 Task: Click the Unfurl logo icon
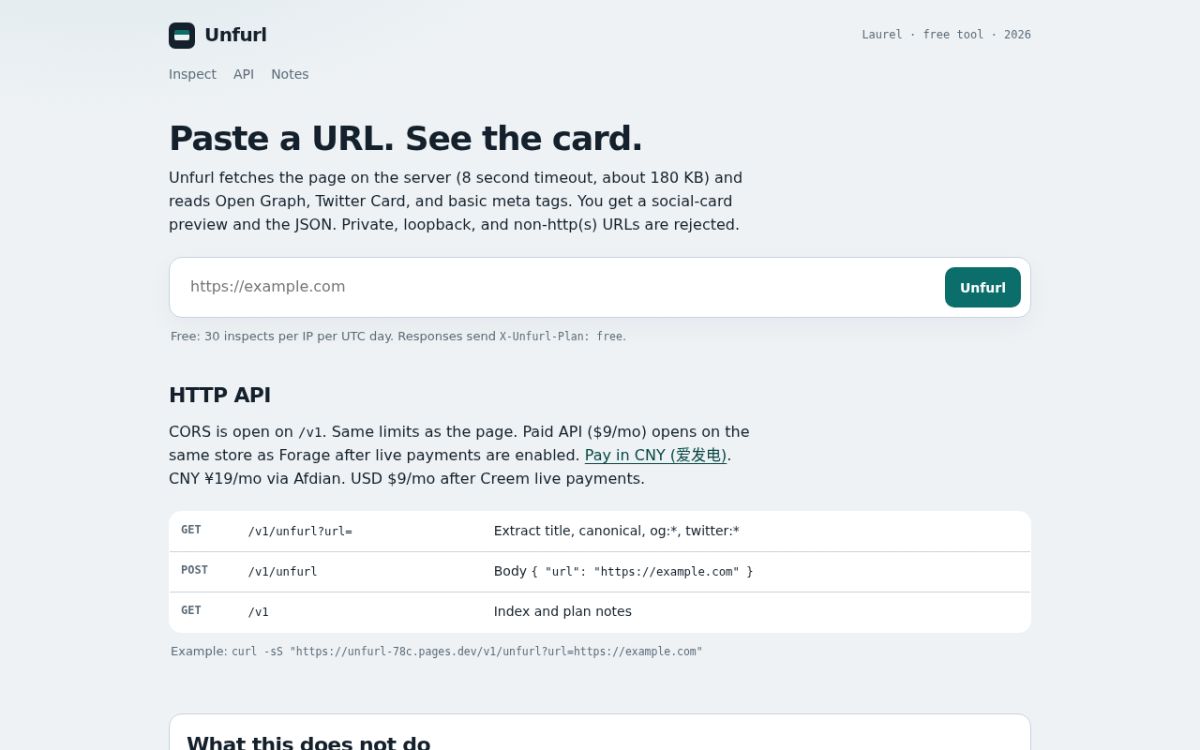pos(182,35)
